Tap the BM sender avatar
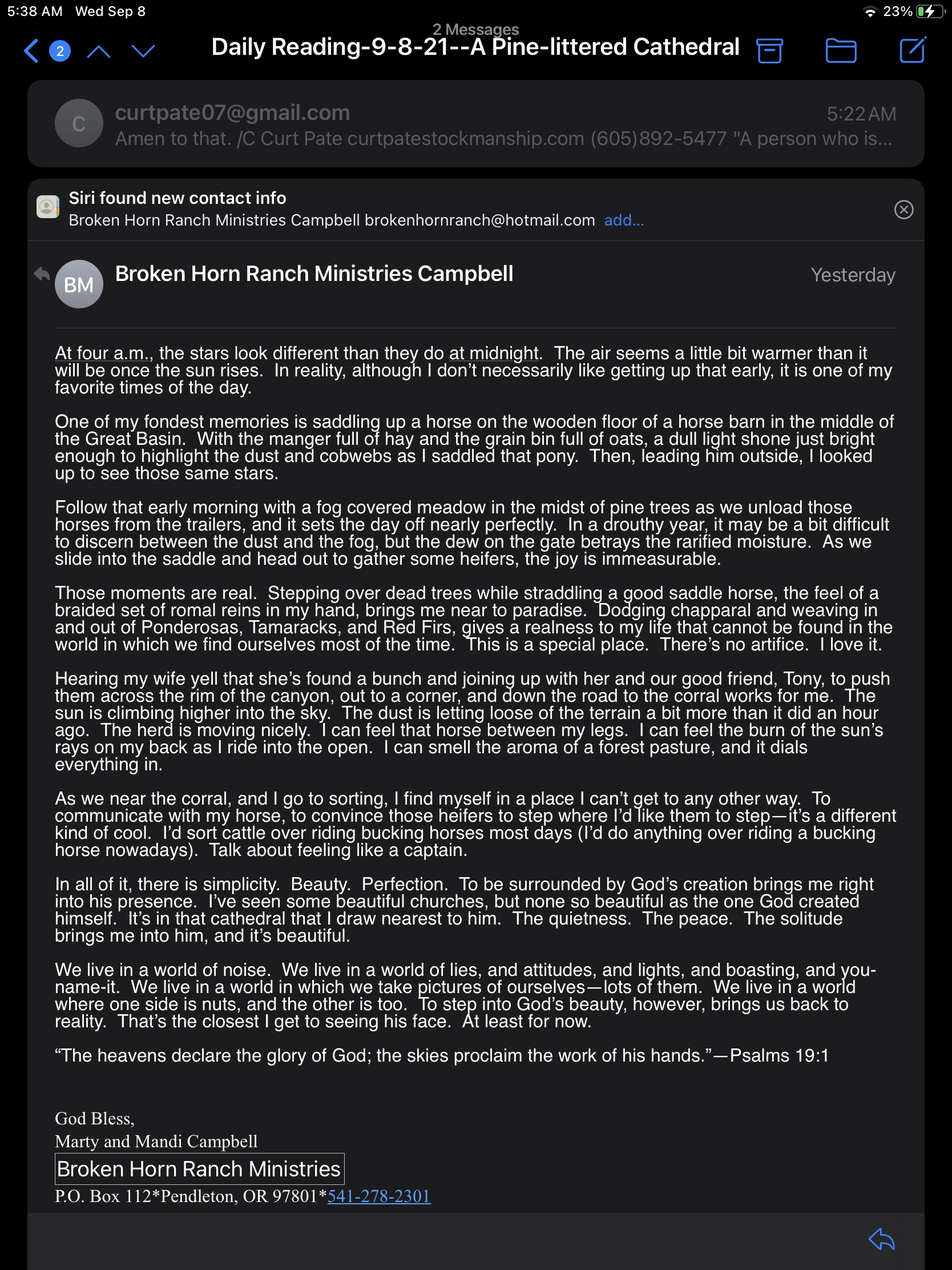 79,284
